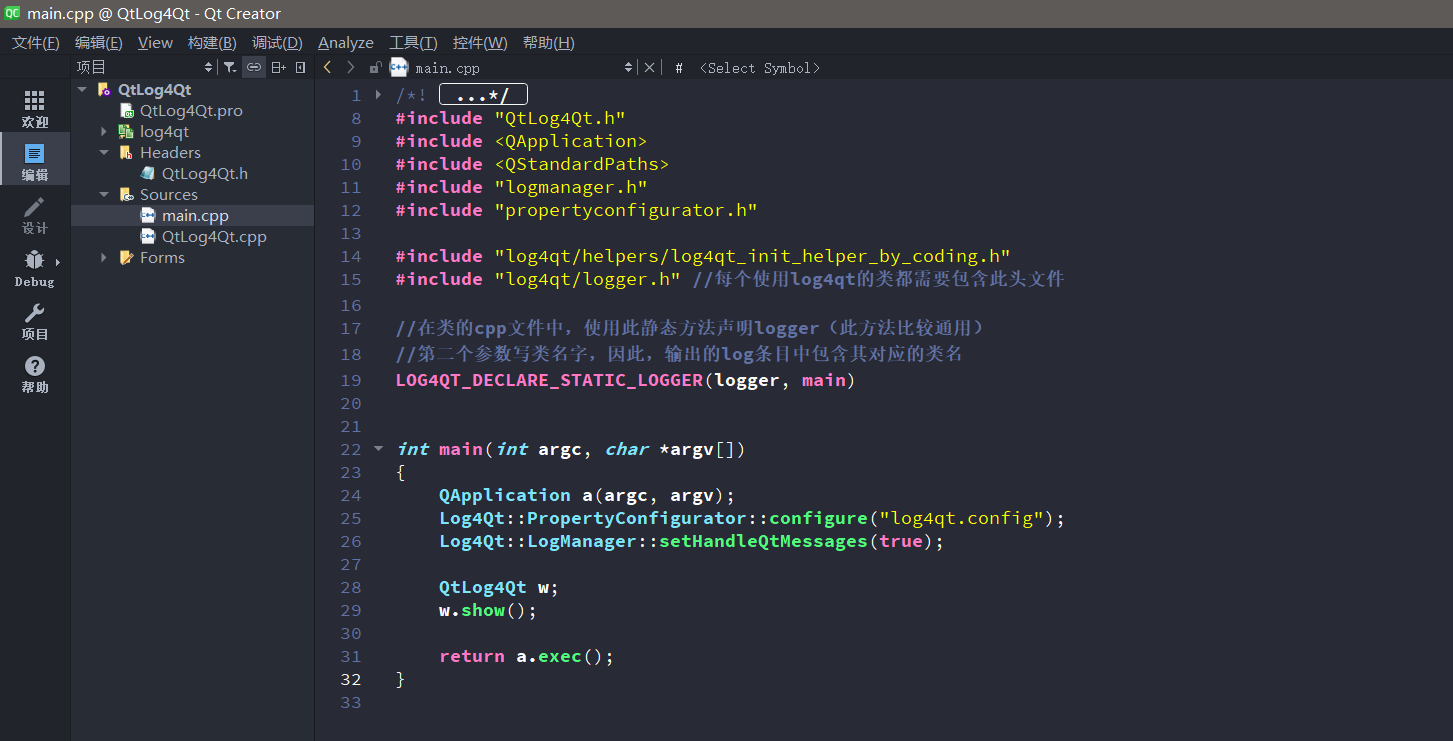Click line number 32 in gutter
Image resolution: width=1453 pixels, height=741 pixels.
(x=350, y=679)
